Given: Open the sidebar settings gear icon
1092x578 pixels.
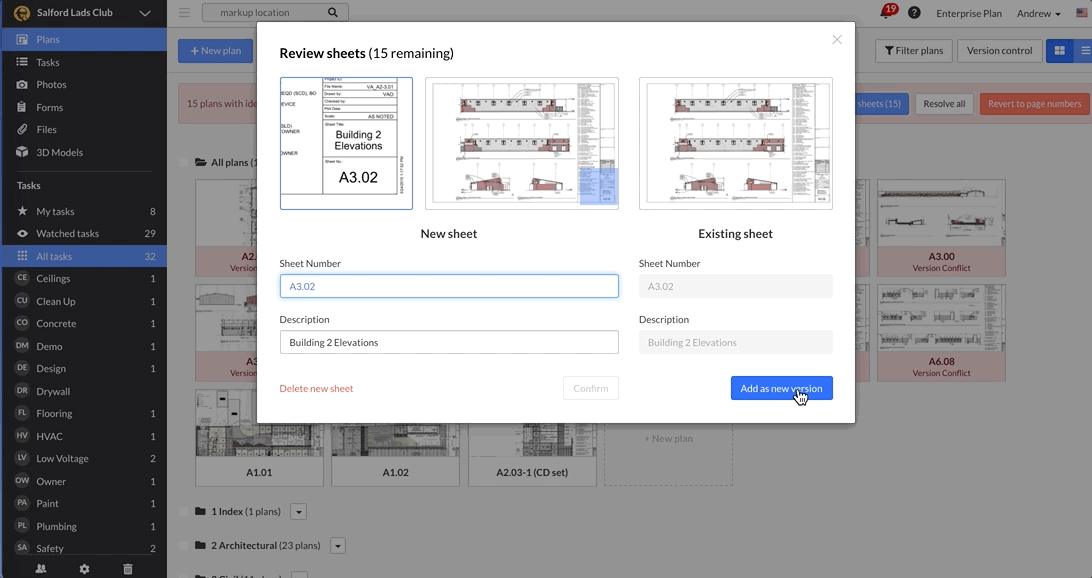Looking at the screenshot, I should pyautogui.click(x=84, y=569).
